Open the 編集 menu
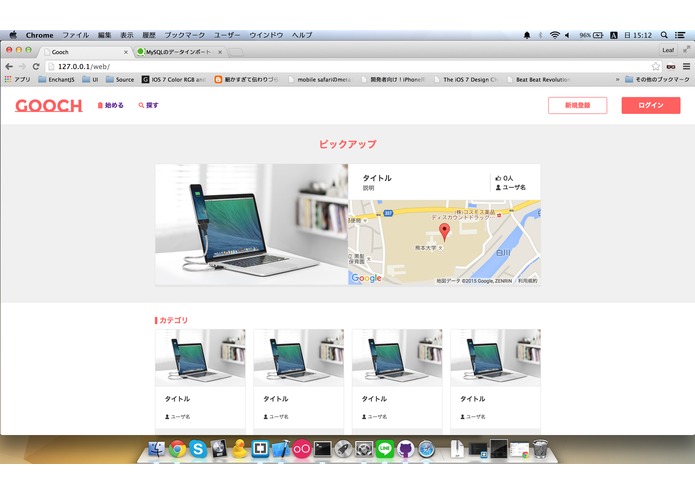This screenshot has width=695, height=494. coord(105,35)
